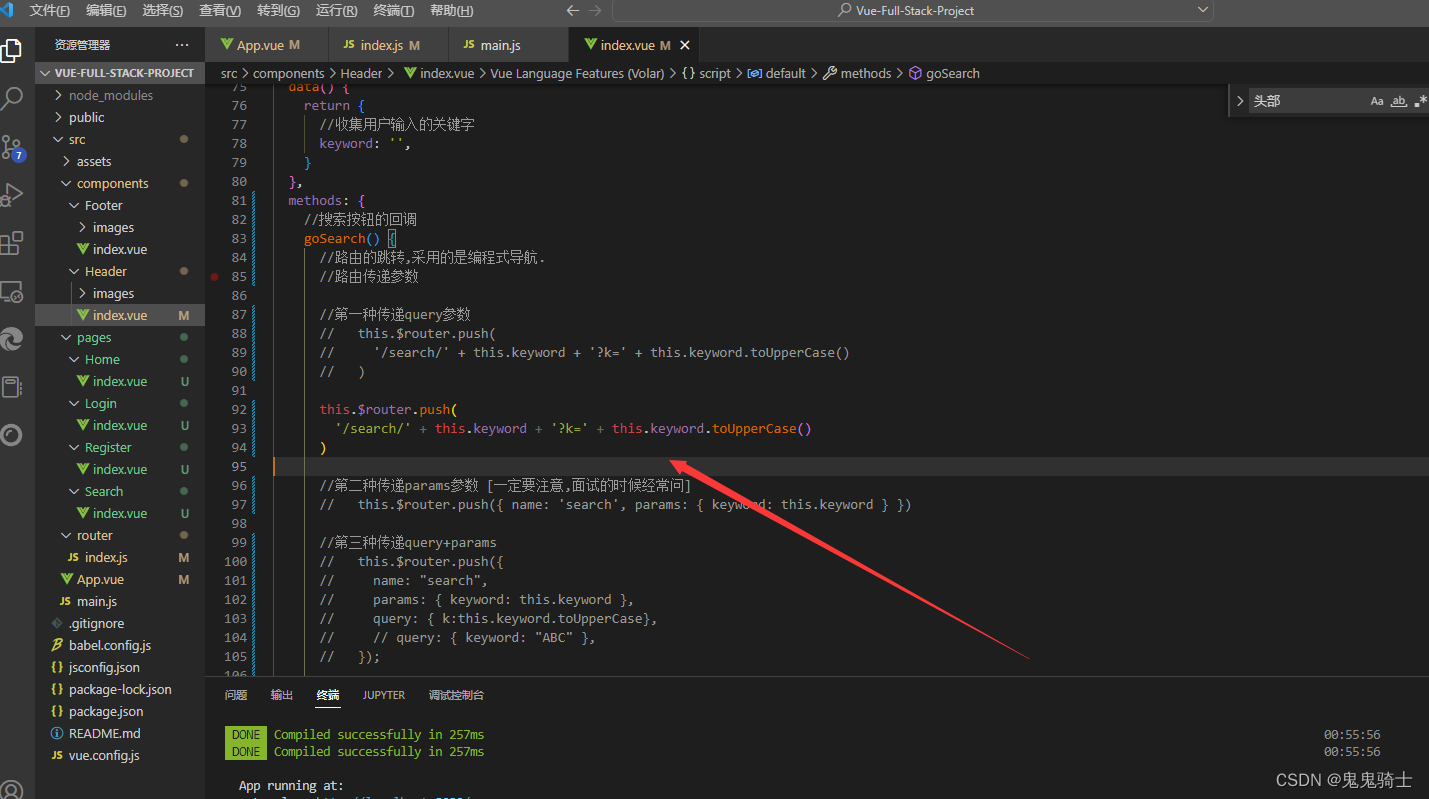Switch to the index.js editor tab
Viewport: 1429px width, 799px height.
tap(388, 45)
